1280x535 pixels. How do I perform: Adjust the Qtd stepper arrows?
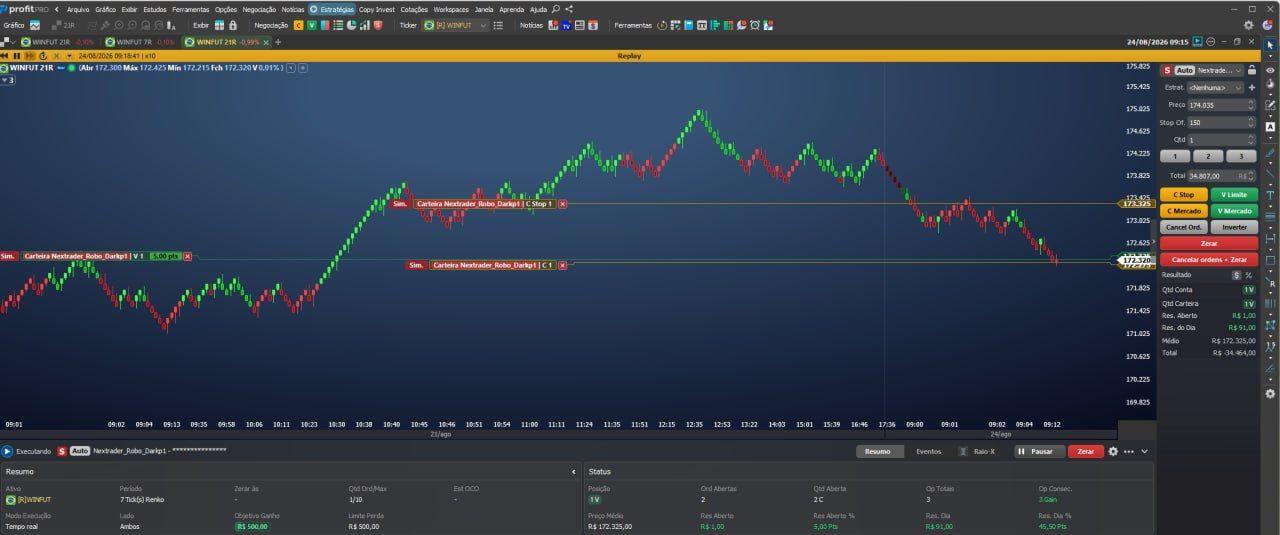1250,140
